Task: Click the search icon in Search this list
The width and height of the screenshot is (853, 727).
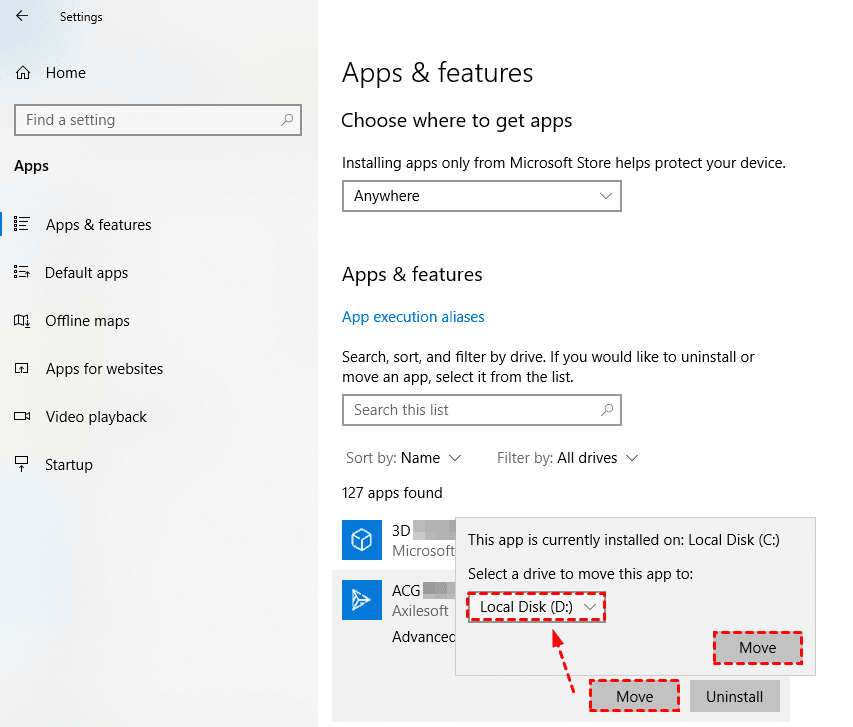Action: [606, 410]
